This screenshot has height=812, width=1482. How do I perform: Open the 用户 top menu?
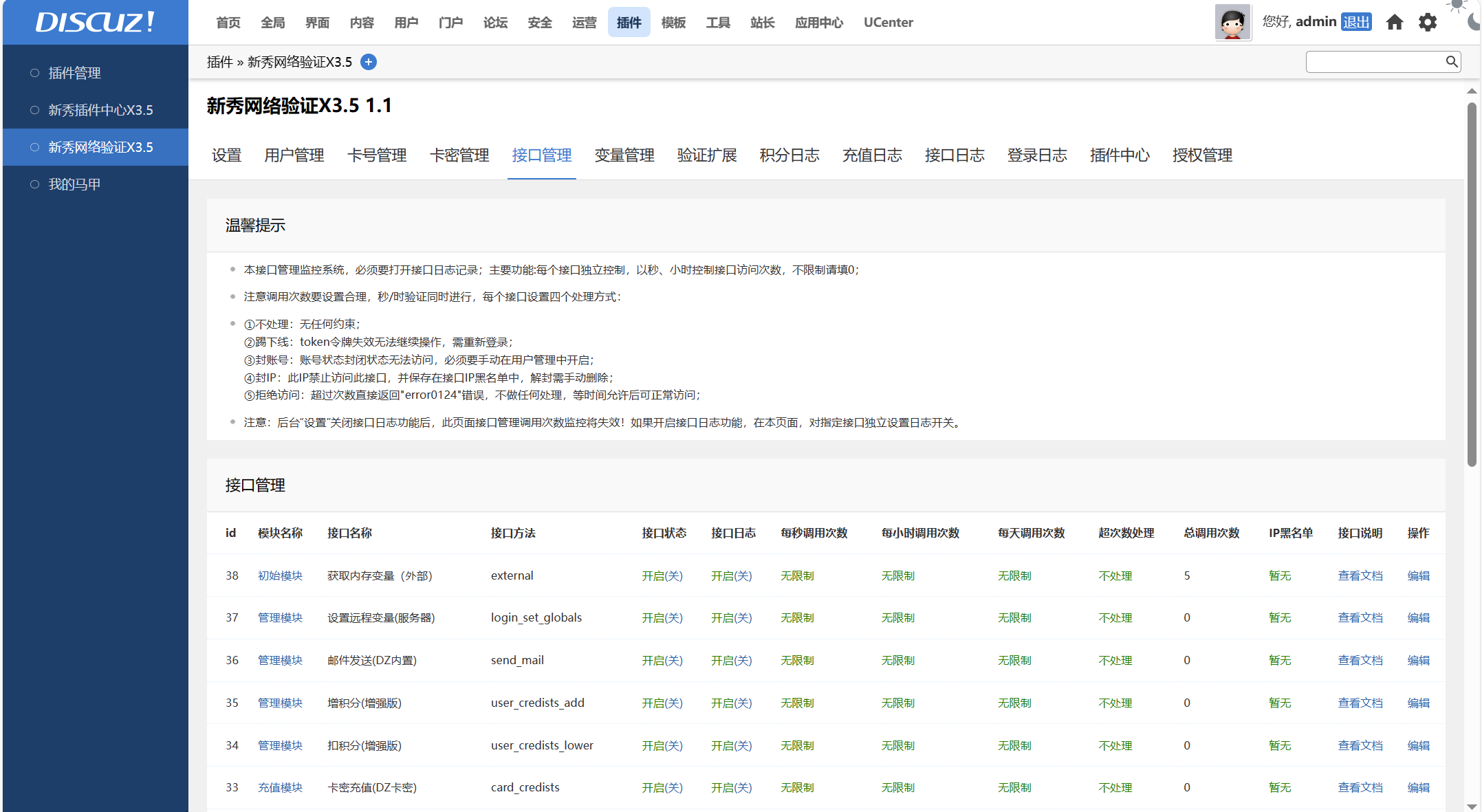pyautogui.click(x=406, y=23)
